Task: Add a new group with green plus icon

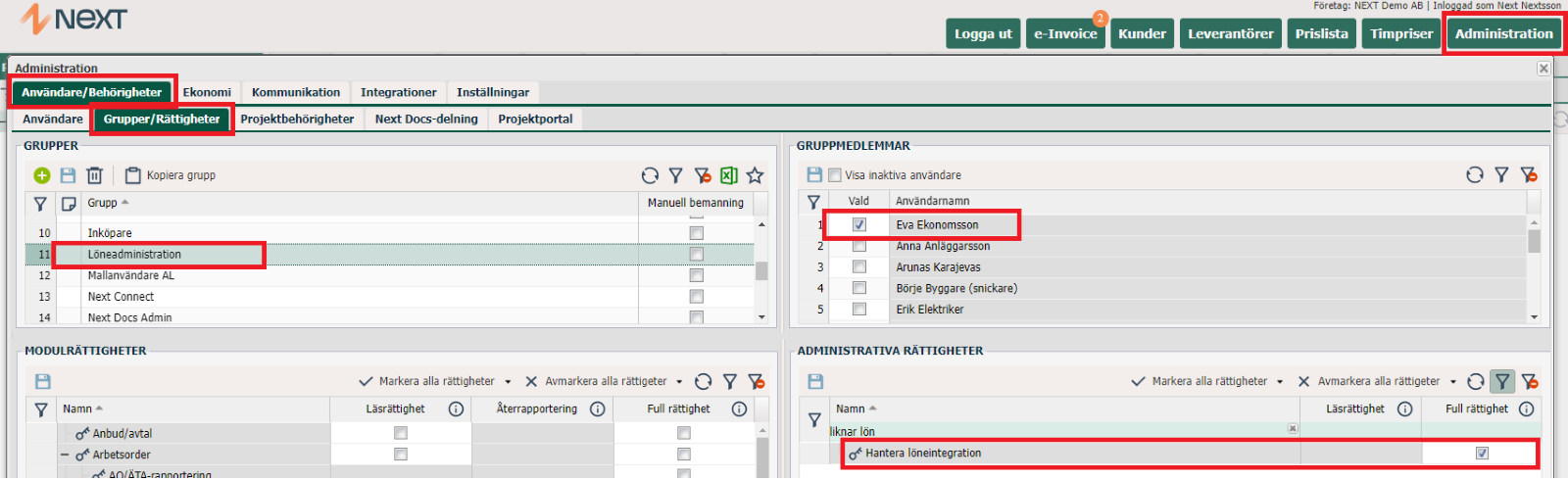Action: pos(41,175)
